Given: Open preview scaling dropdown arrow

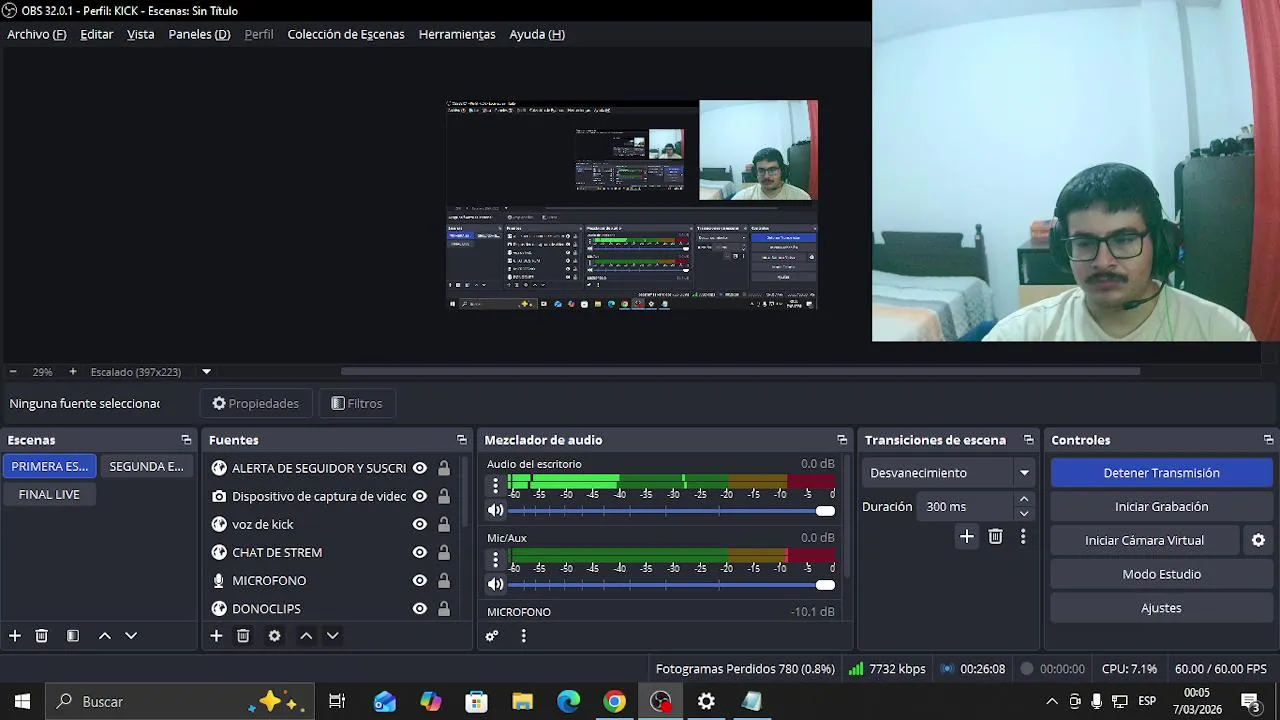Looking at the screenshot, I should pos(207,372).
